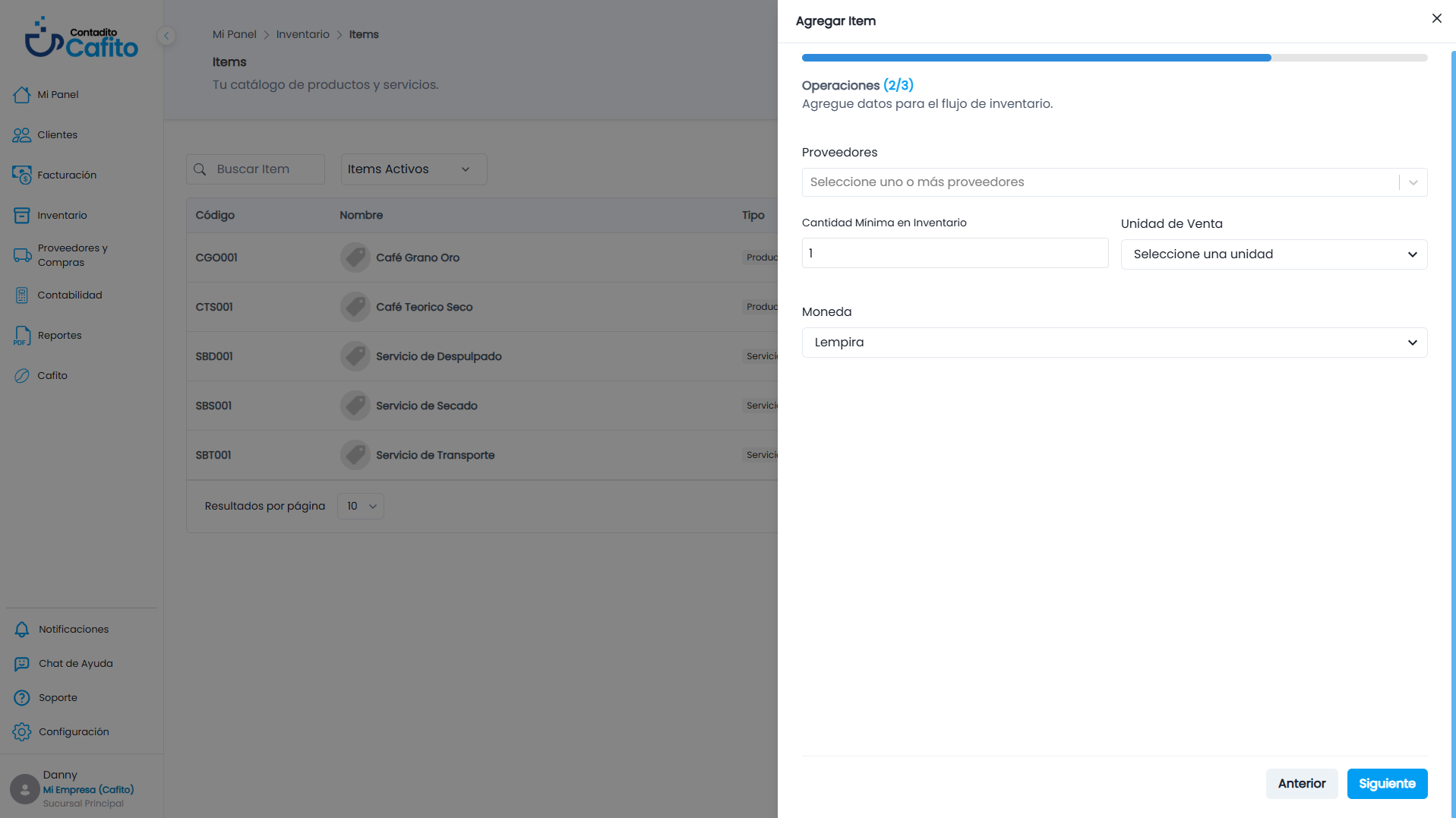
Task: Expand the Proveedores multi-select dropdown
Action: coord(1114,182)
